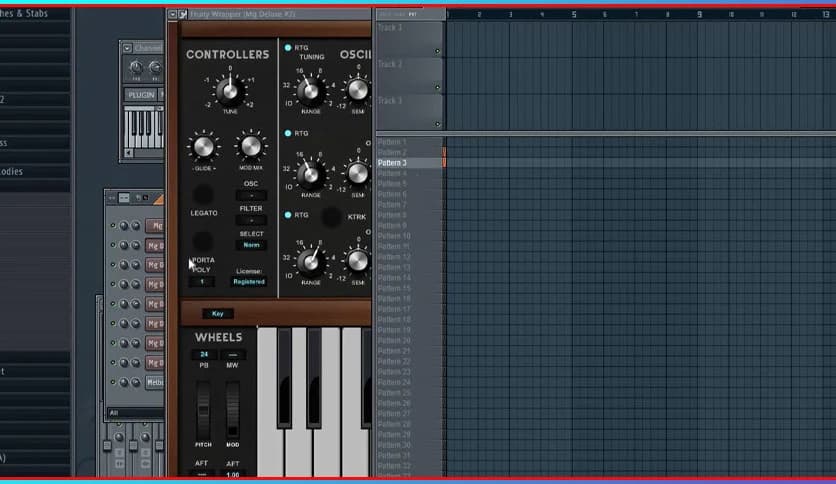Click the TUNE knob in Controllers

(x=230, y=91)
